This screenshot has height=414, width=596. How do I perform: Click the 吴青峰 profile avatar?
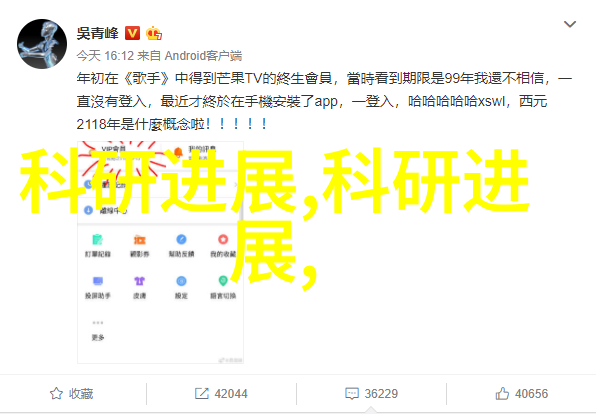click(42, 44)
